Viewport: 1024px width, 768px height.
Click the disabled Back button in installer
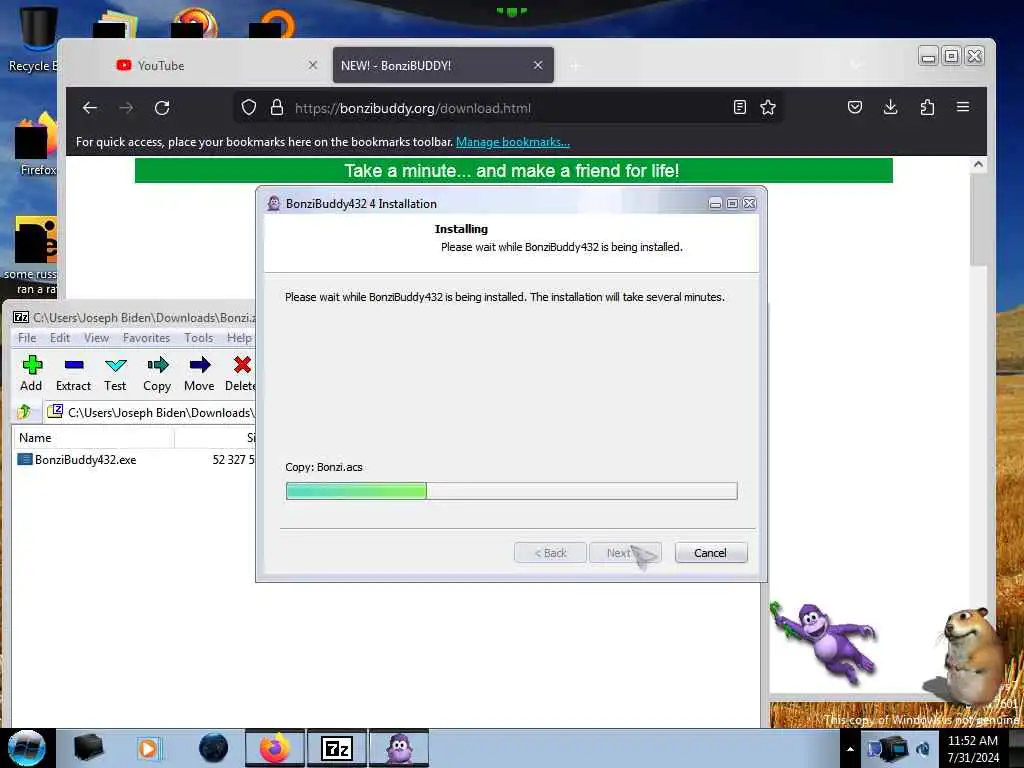click(x=550, y=552)
